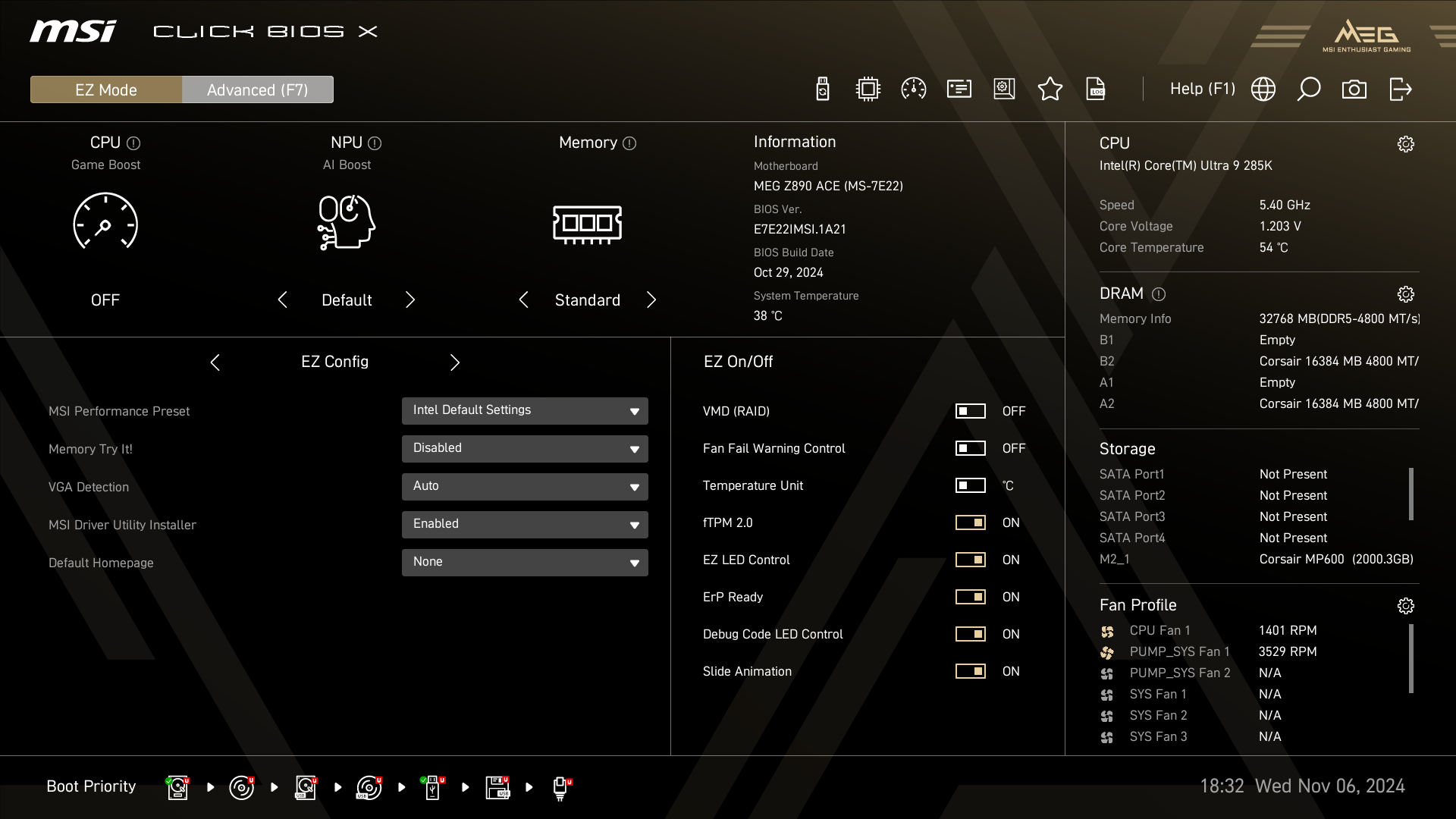
Task: Click the Fan Profile panel scrollbar
Action: (x=1411, y=658)
